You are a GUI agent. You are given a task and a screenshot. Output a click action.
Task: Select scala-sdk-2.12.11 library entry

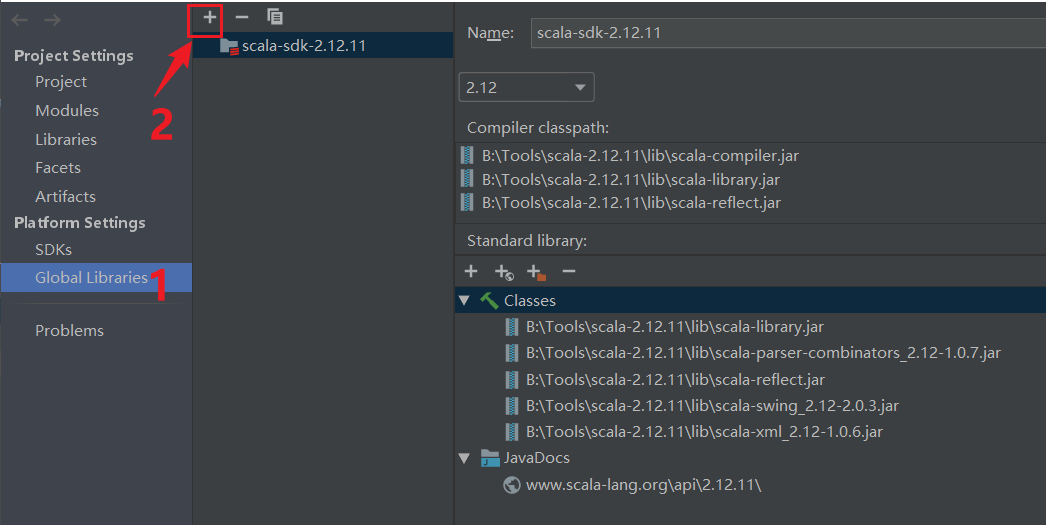click(x=323, y=45)
